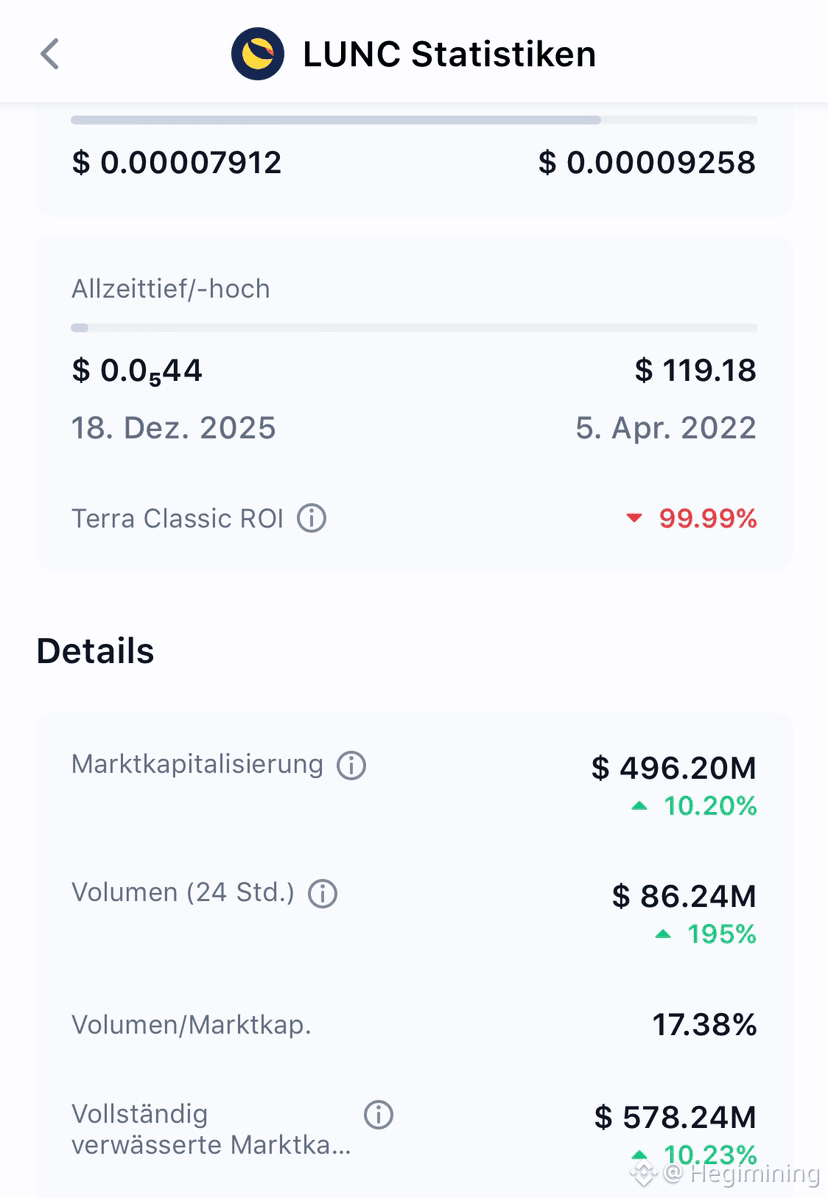This screenshot has height=1198, width=828.
Task: Tap the all-time low value $ 0.0₅44
Action: [x=137, y=371]
